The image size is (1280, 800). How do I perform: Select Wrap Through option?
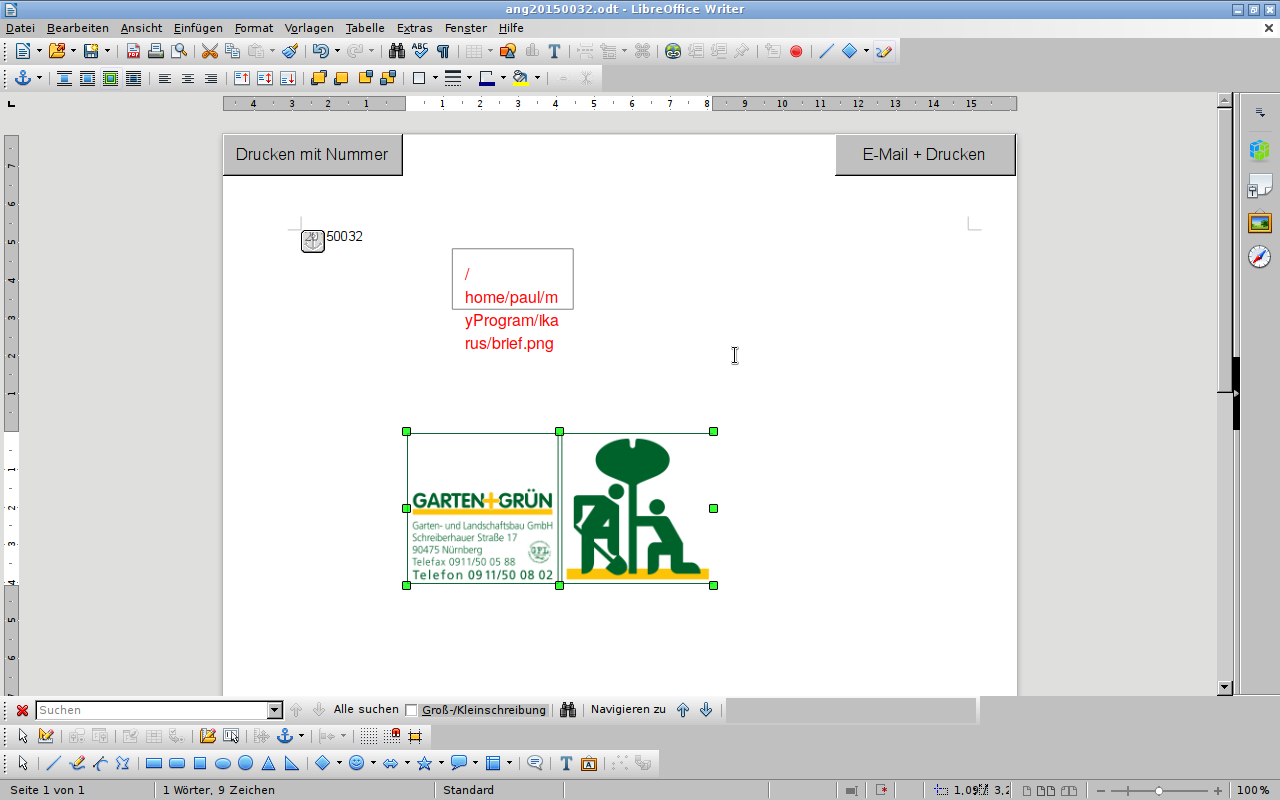coord(133,78)
